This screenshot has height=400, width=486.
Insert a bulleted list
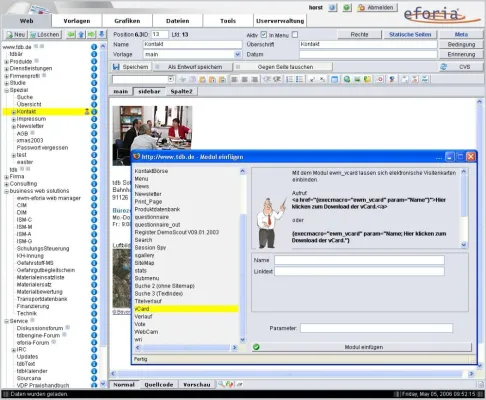pyautogui.click(x=299, y=79)
